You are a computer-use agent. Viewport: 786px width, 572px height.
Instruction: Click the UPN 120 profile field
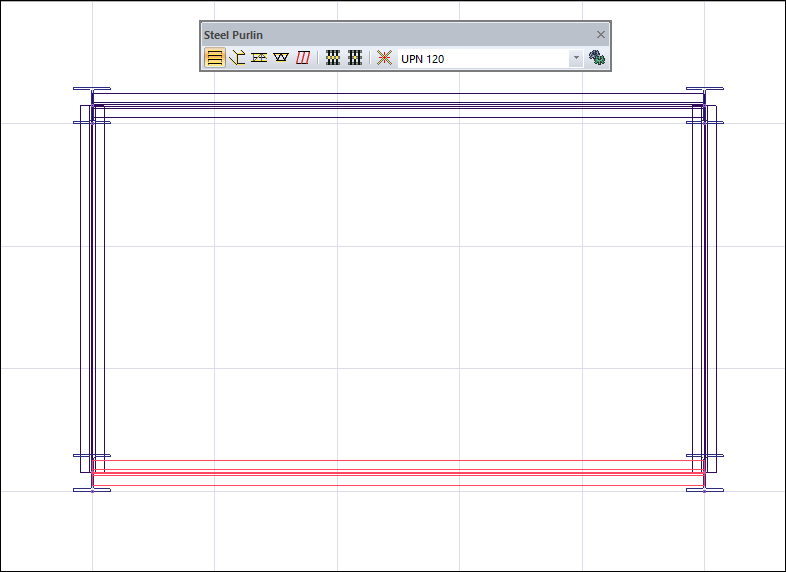(483, 58)
